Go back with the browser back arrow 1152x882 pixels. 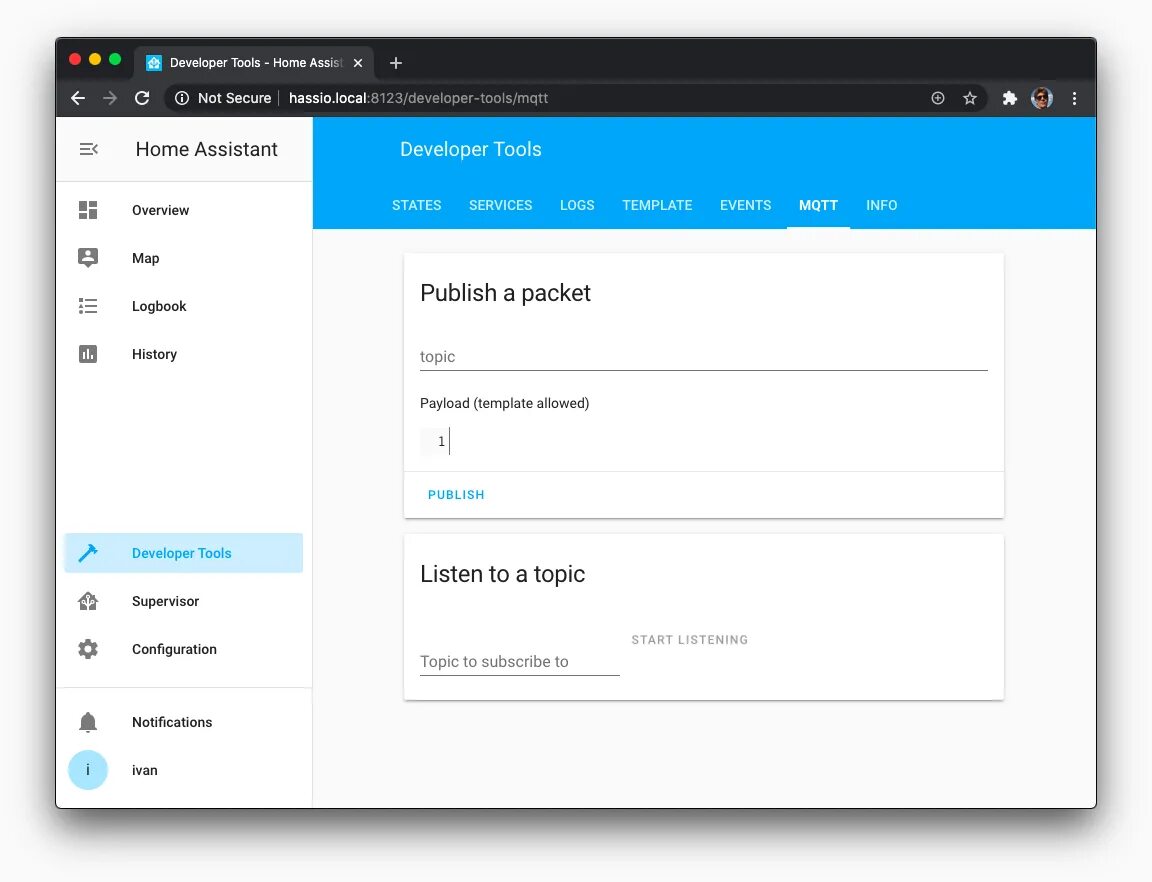tap(78, 98)
